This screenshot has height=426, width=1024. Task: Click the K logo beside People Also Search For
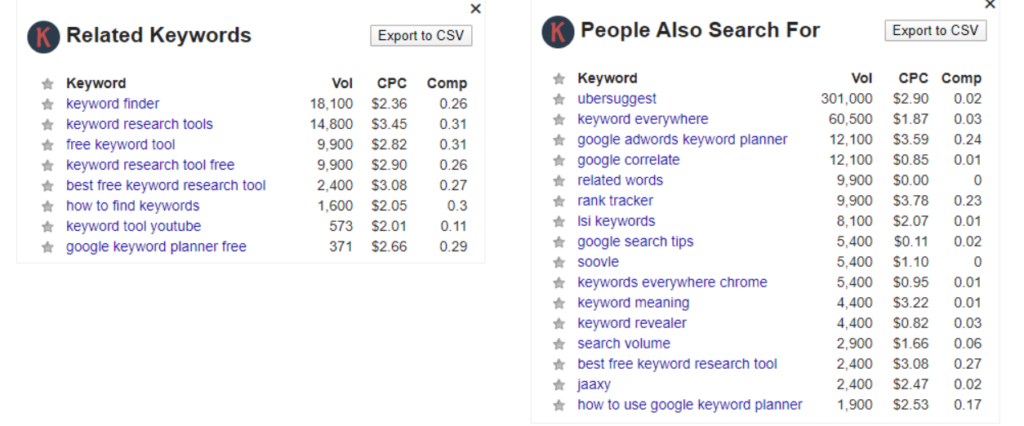(558, 32)
